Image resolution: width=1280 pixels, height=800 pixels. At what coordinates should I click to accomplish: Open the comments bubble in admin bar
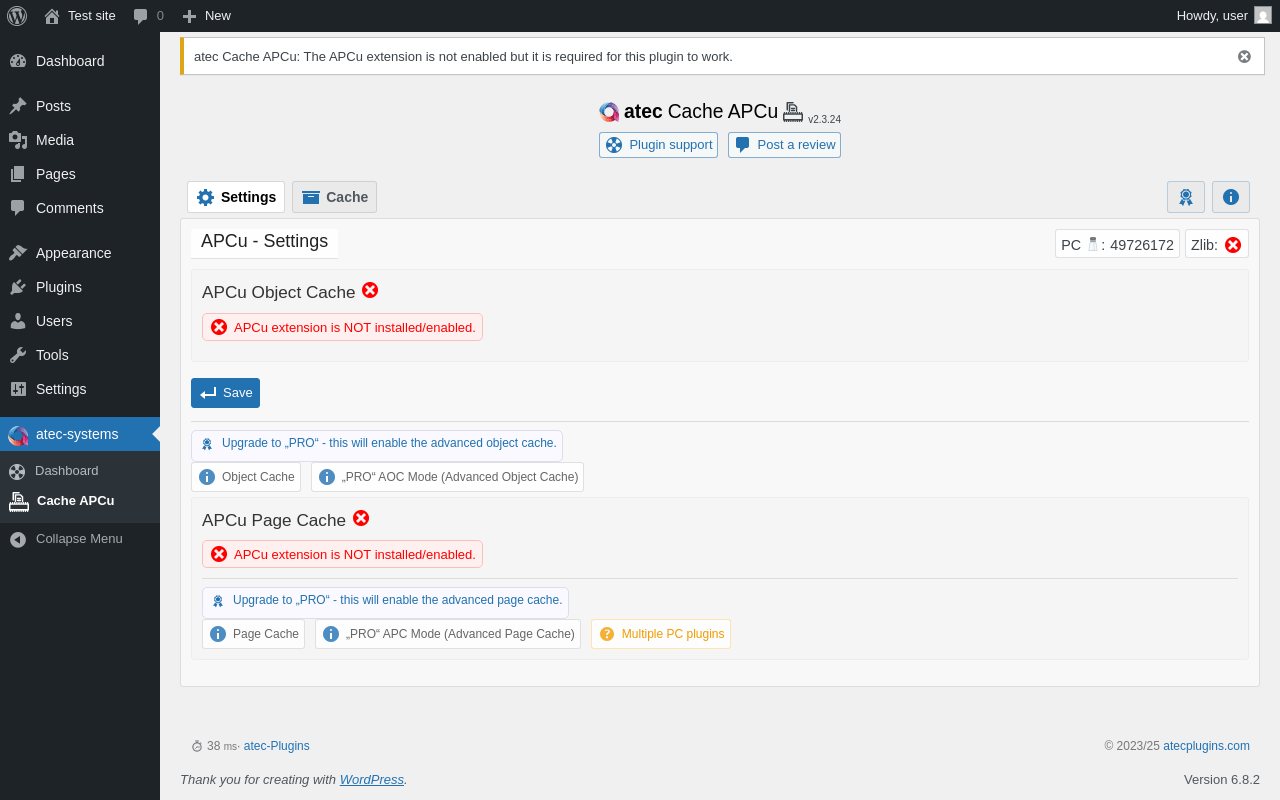pos(148,16)
